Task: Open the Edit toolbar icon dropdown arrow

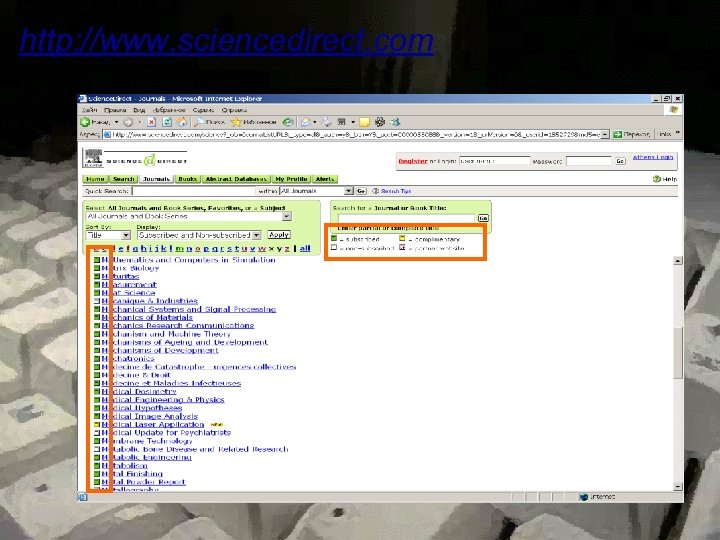Action: (x=353, y=122)
